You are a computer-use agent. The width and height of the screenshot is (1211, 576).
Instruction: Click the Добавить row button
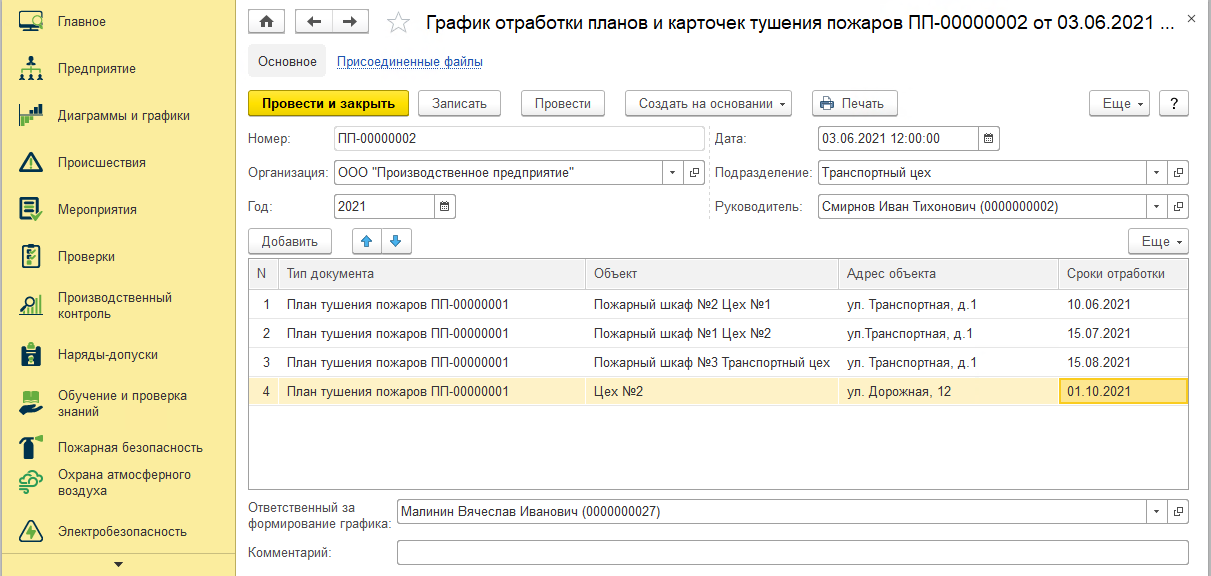290,241
